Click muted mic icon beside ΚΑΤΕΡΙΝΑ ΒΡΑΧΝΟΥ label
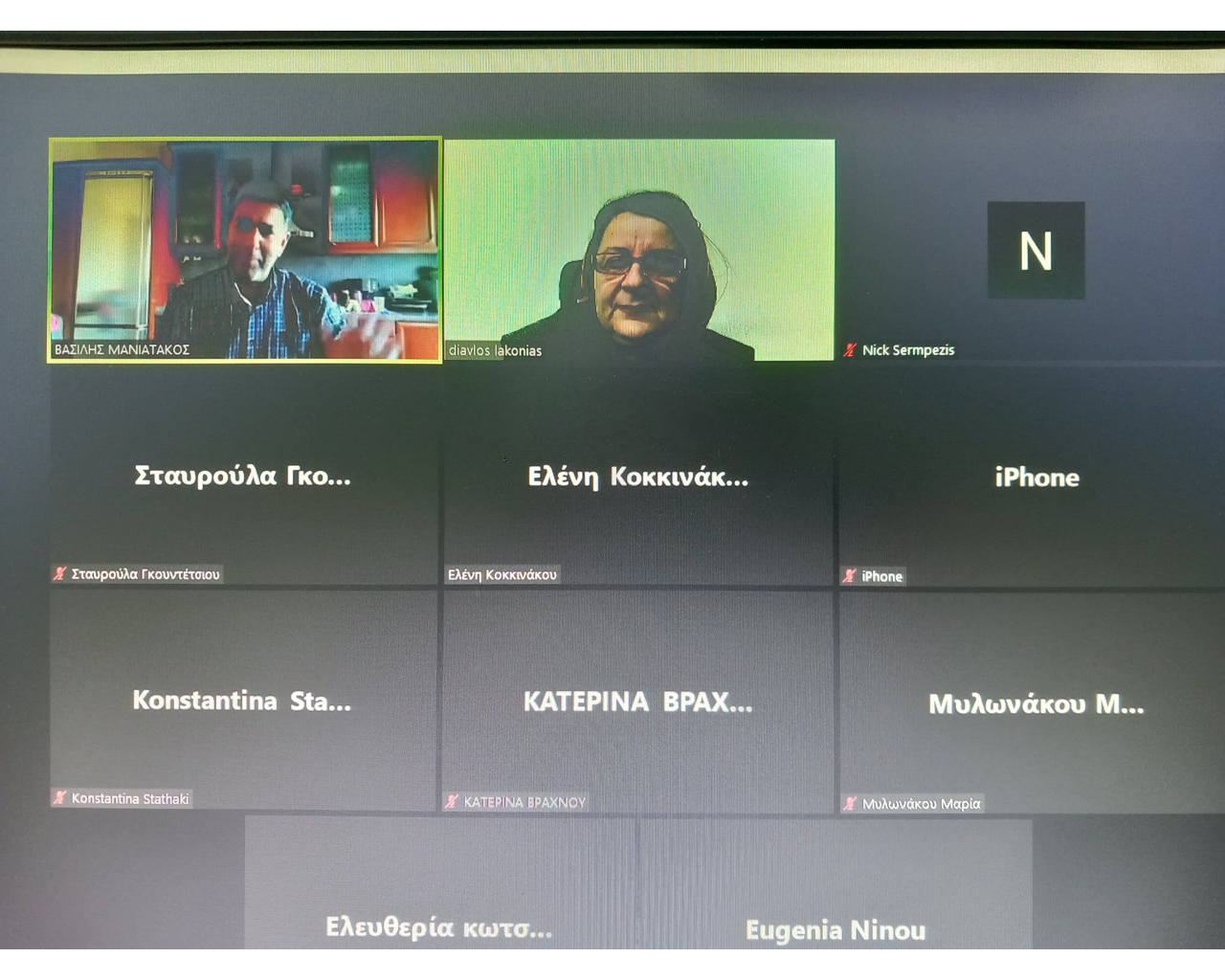The image size is (1225, 980). pos(452,802)
